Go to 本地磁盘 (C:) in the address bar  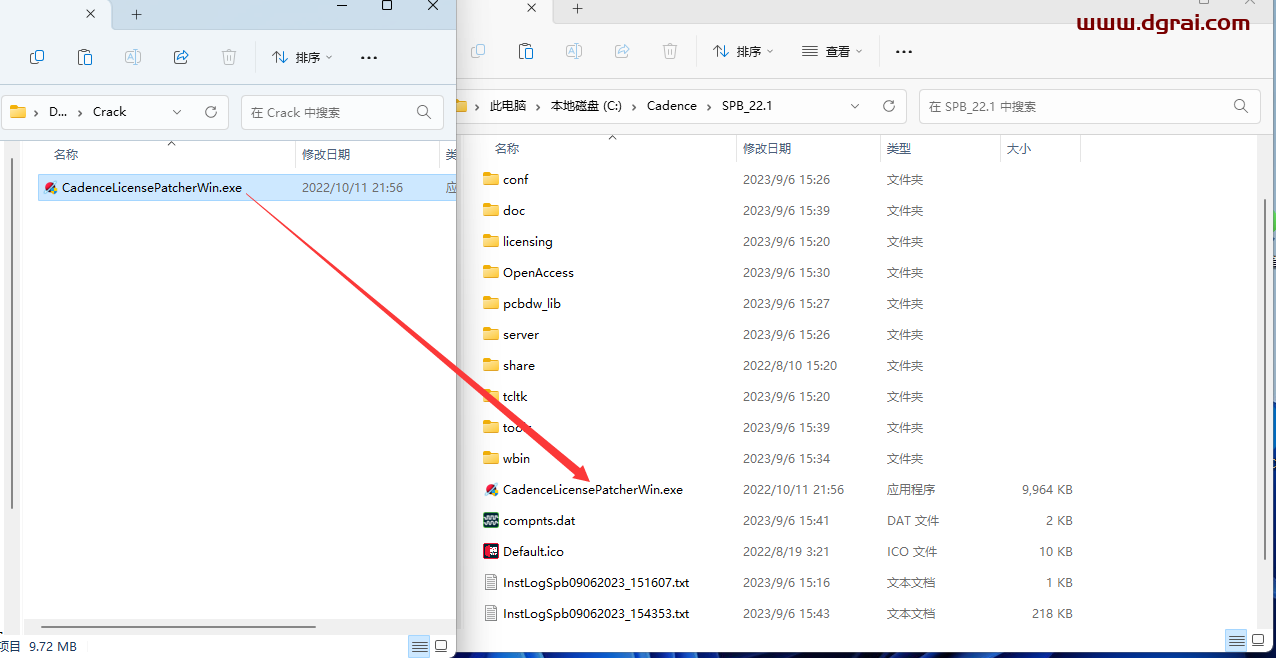(586, 106)
